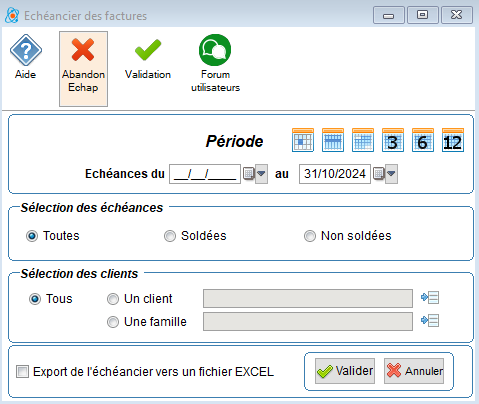479x404 pixels.
Task: Open client list lookup next to Un client
Action: click(430, 297)
